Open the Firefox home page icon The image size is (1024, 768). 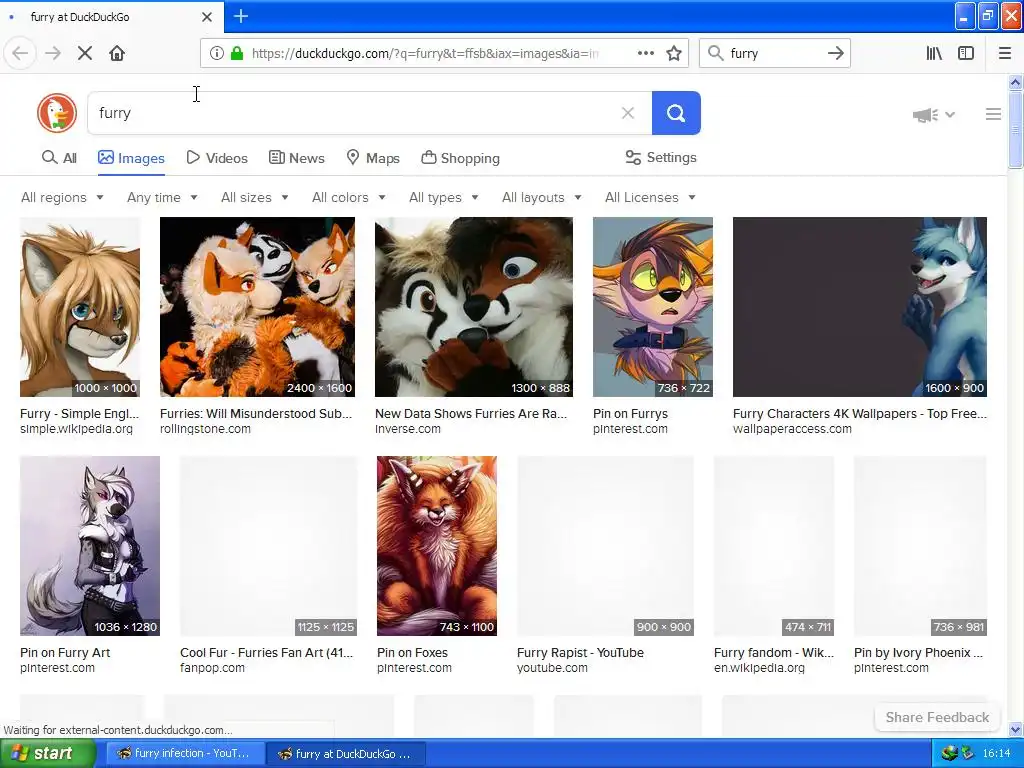click(117, 53)
